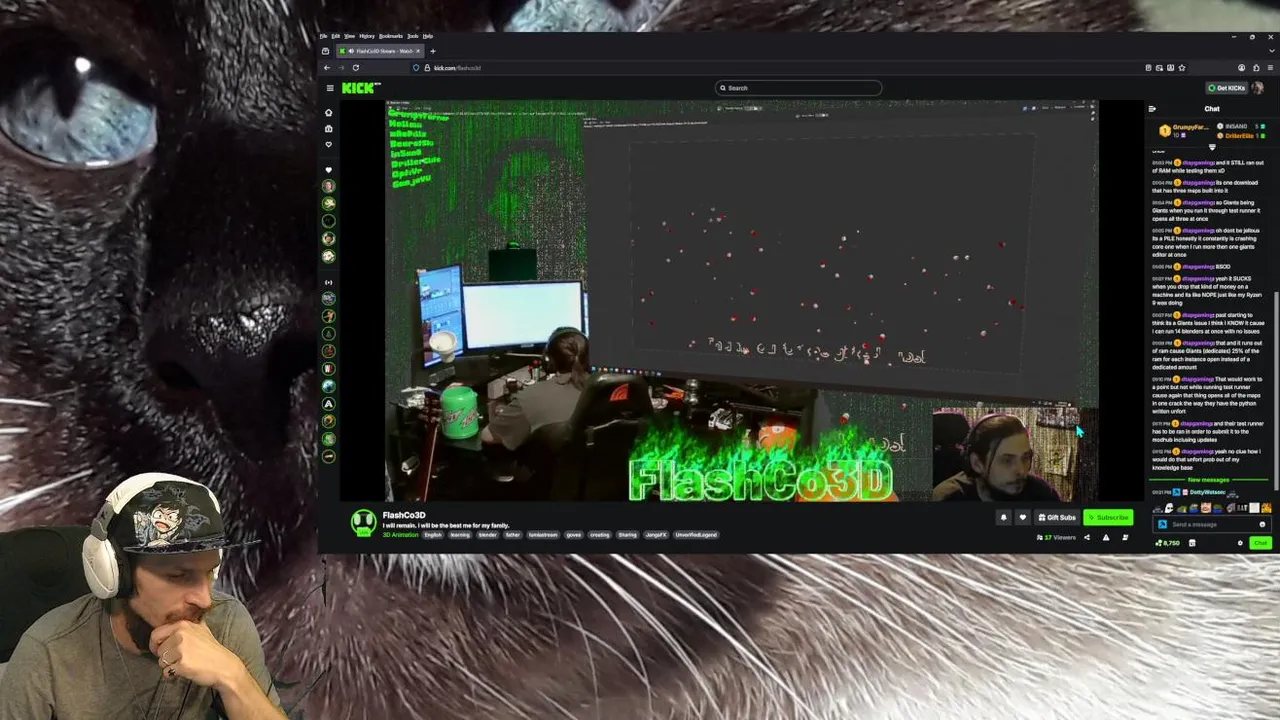Expand leaderboard with the down chevron
Viewport: 1280px width, 720px height.
point(1212,147)
